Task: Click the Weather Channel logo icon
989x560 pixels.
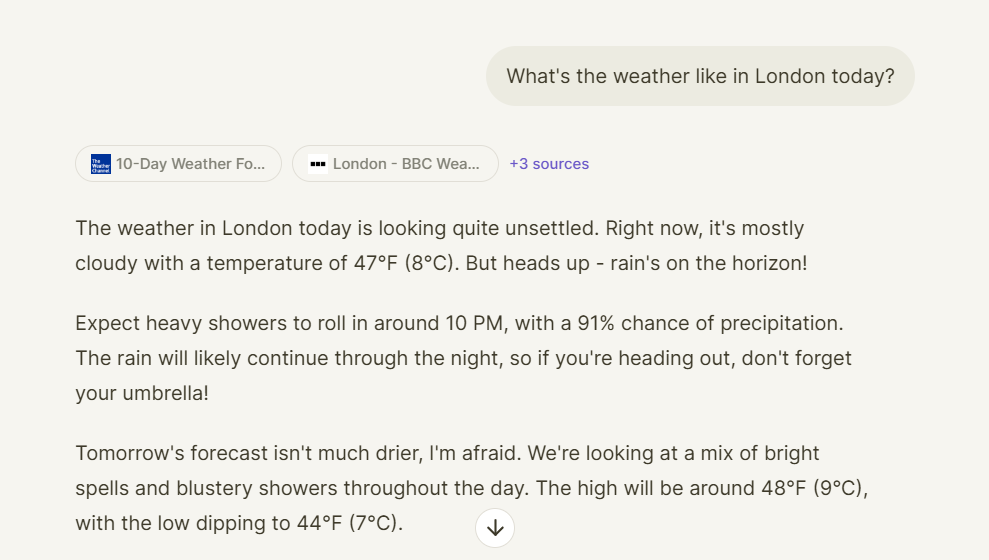Action: (x=101, y=164)
